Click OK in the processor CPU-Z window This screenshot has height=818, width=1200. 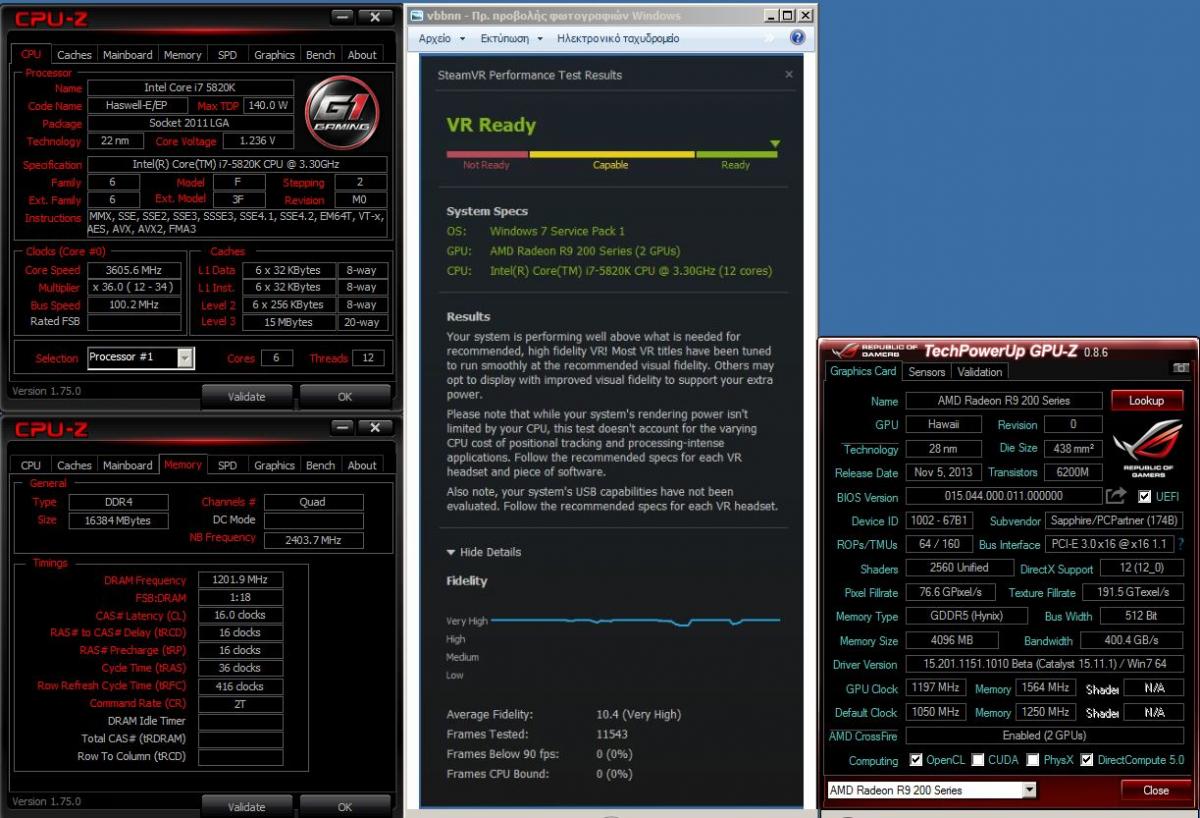(x=345, y=396)
